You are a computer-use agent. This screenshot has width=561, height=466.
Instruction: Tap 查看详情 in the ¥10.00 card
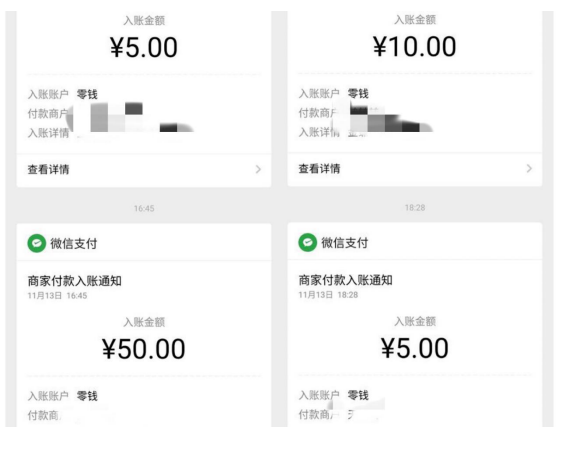coord(319,169)
